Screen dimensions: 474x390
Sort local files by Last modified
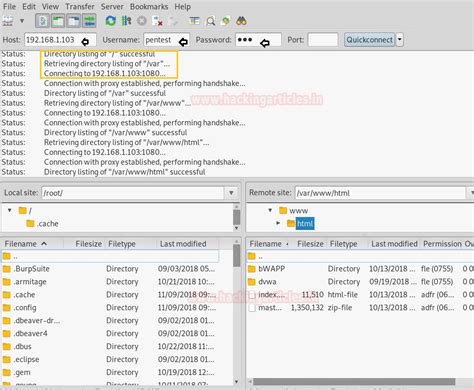(187, 244)
